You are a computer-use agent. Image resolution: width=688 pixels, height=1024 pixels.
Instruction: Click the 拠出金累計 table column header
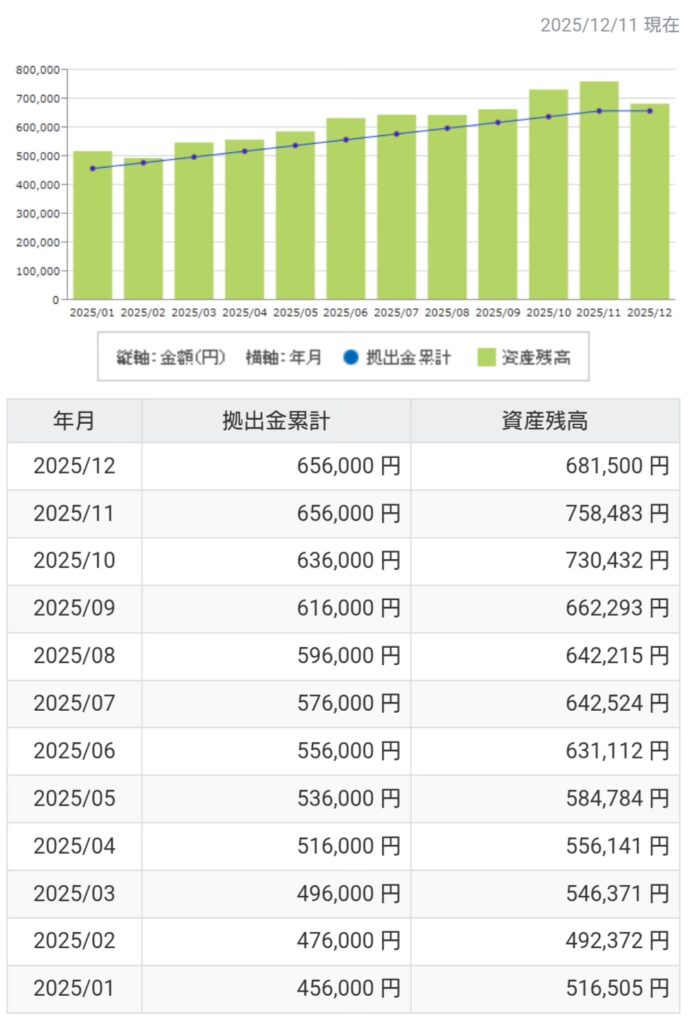[x=276, y=421]
